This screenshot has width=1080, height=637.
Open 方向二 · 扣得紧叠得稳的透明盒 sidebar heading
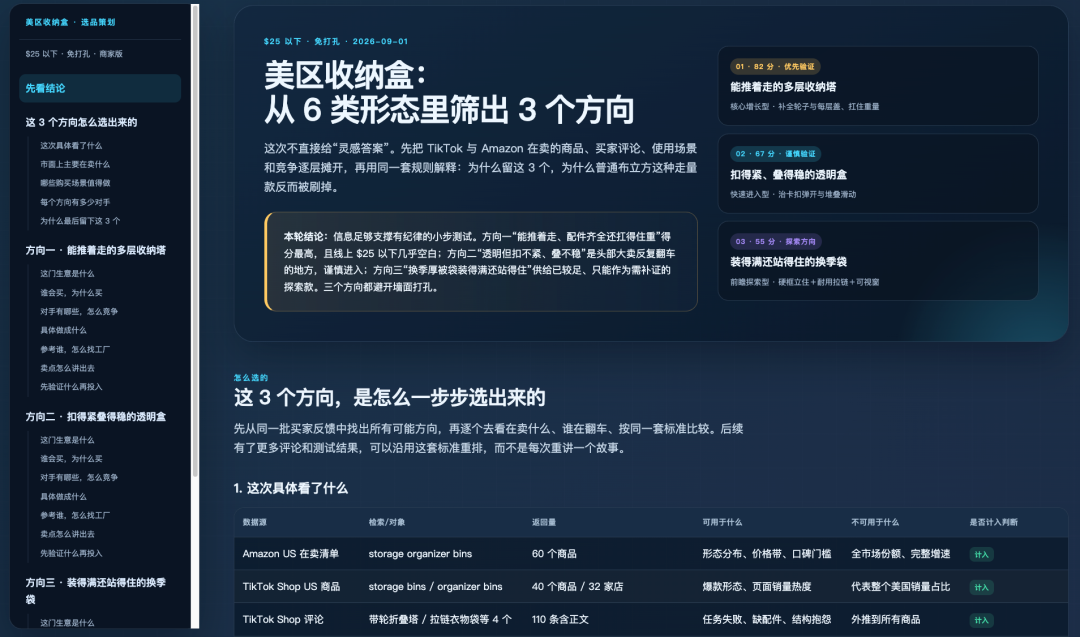pos(96,417)
